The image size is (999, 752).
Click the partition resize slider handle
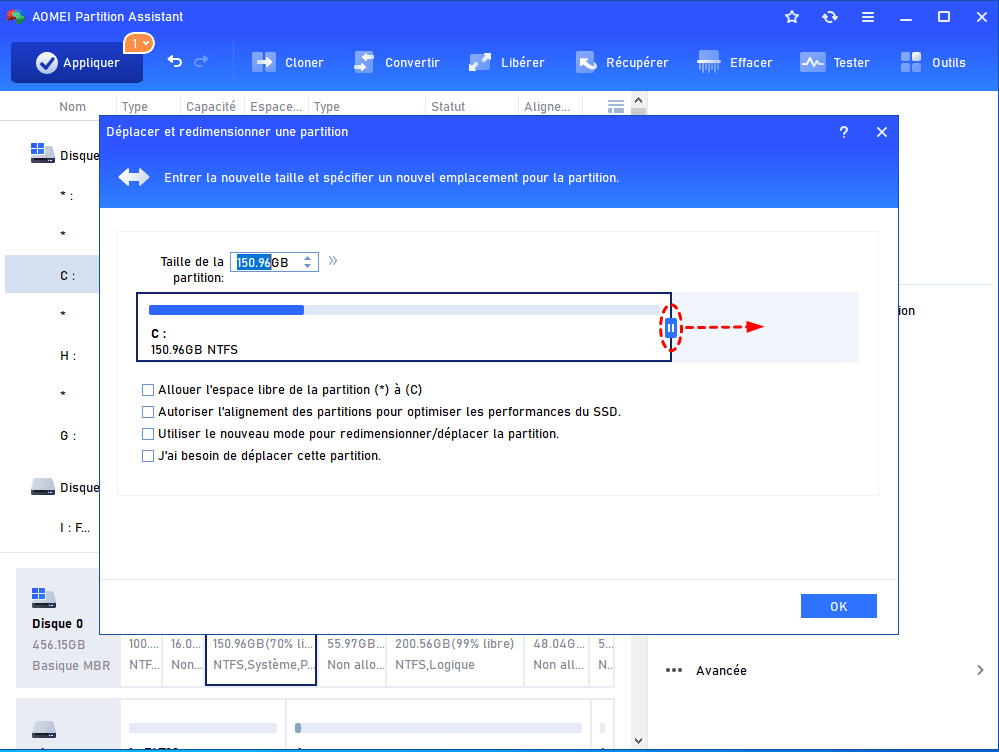tap(671, 327)
